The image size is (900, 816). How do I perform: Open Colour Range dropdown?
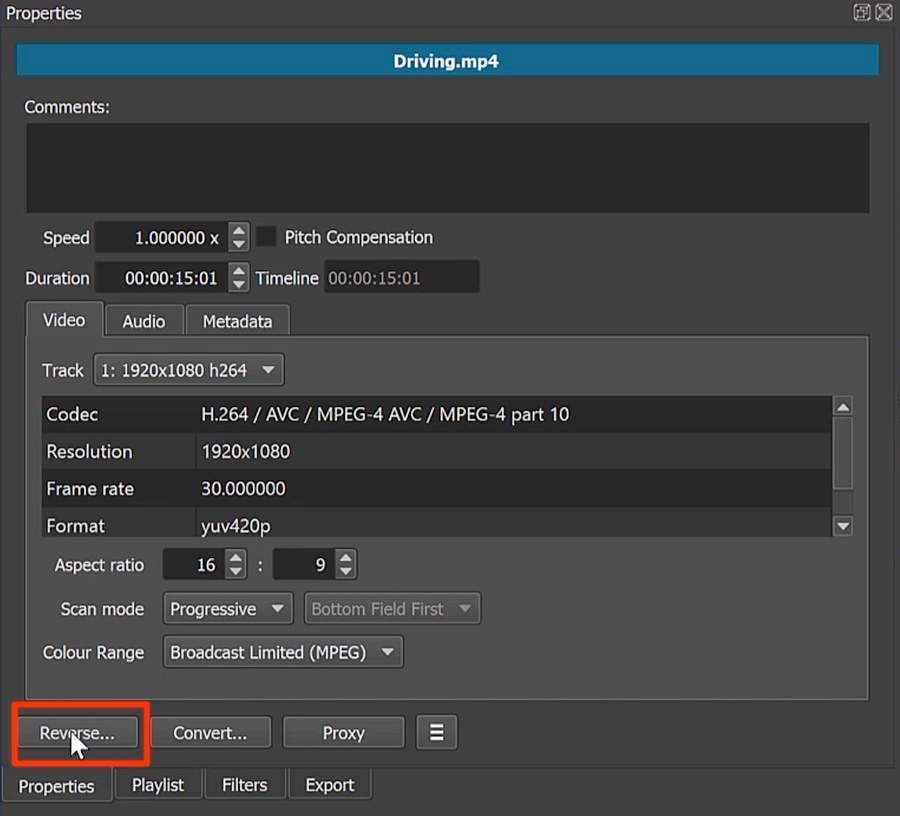280,653
